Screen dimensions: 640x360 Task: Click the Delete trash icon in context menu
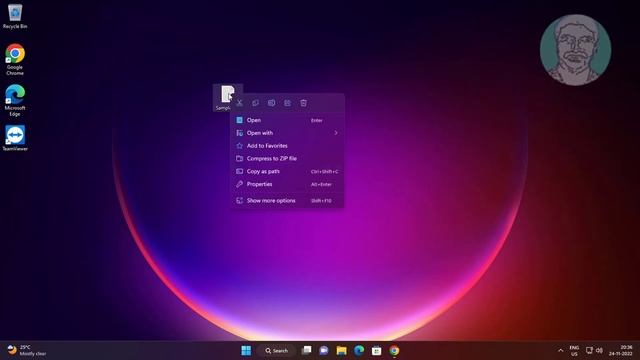[x=303, y=103]
